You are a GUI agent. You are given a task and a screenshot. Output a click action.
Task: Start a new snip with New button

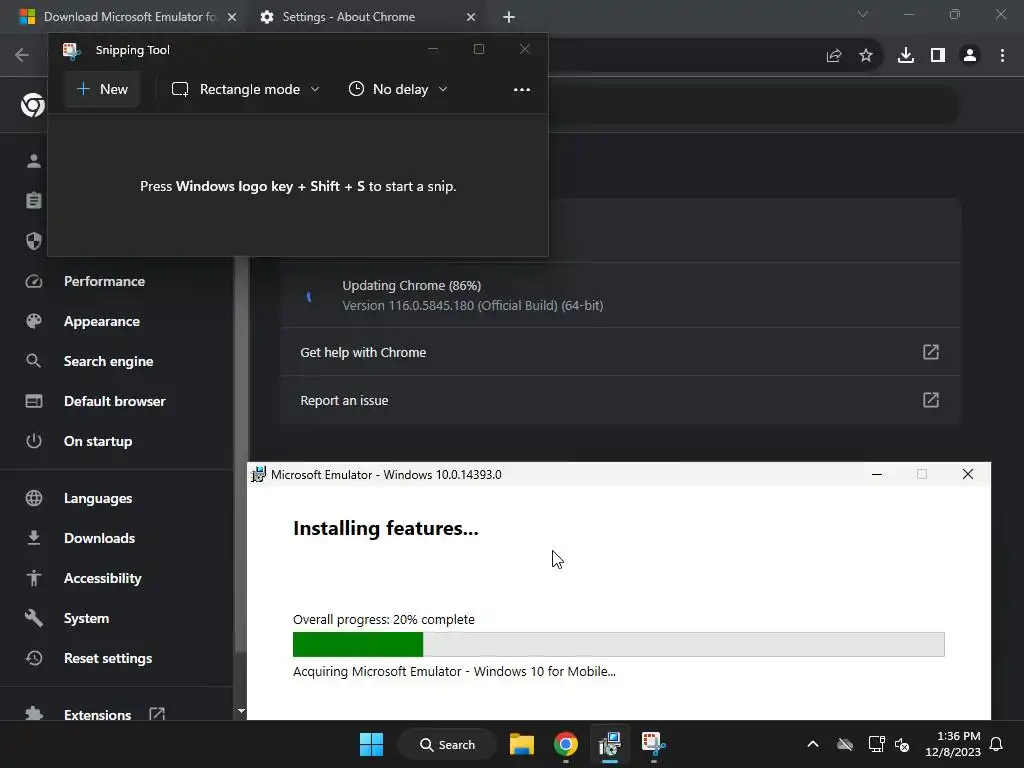tap(102, 89)
